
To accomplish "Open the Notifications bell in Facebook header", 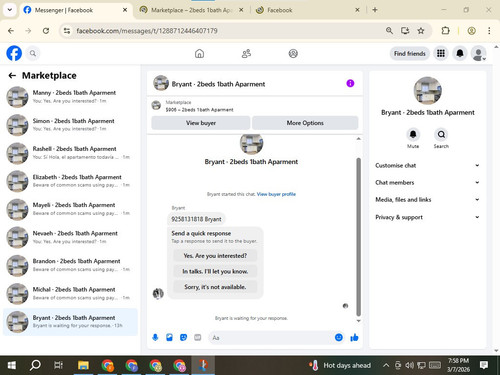I will tap(460, 53).
